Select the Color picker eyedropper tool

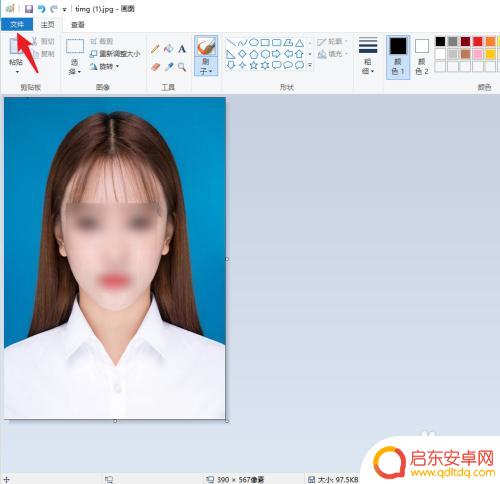pyautogui.click(x=169, y=67)
